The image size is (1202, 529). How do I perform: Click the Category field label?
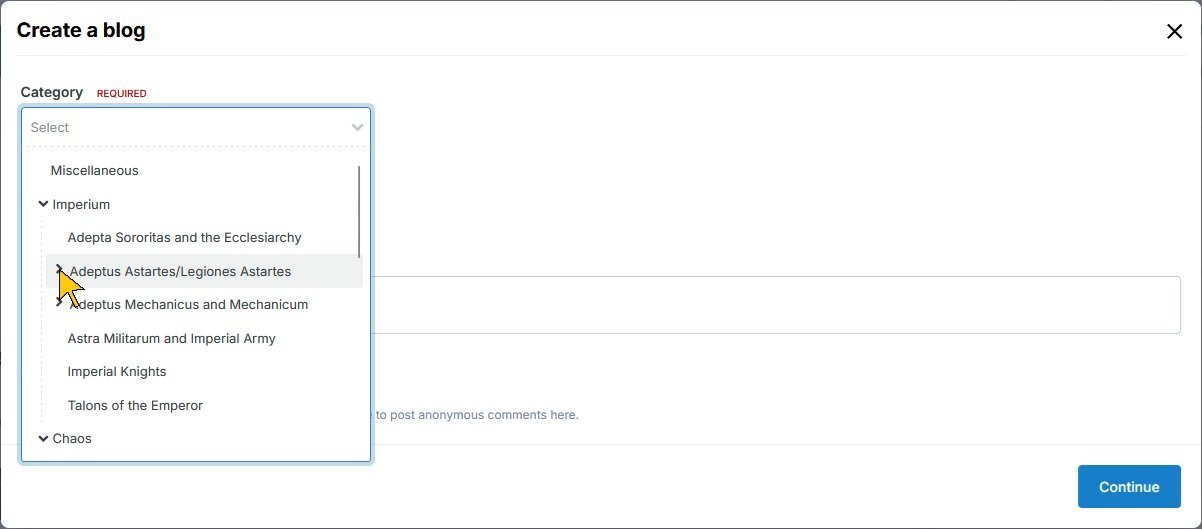51,92
